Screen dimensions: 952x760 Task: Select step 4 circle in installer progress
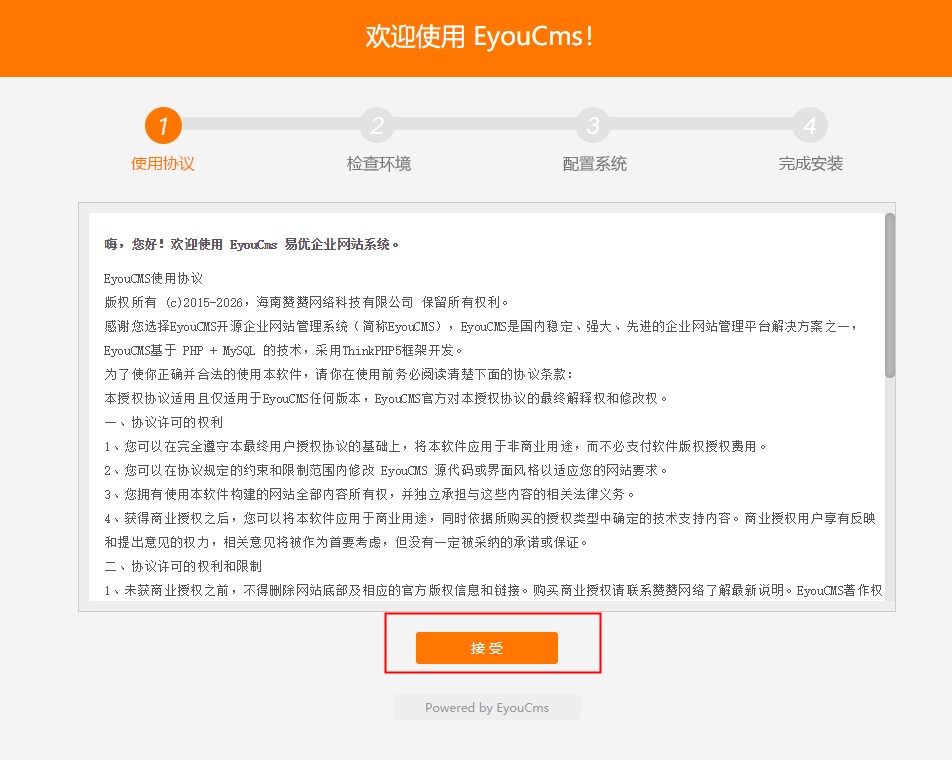coord(809,126)
